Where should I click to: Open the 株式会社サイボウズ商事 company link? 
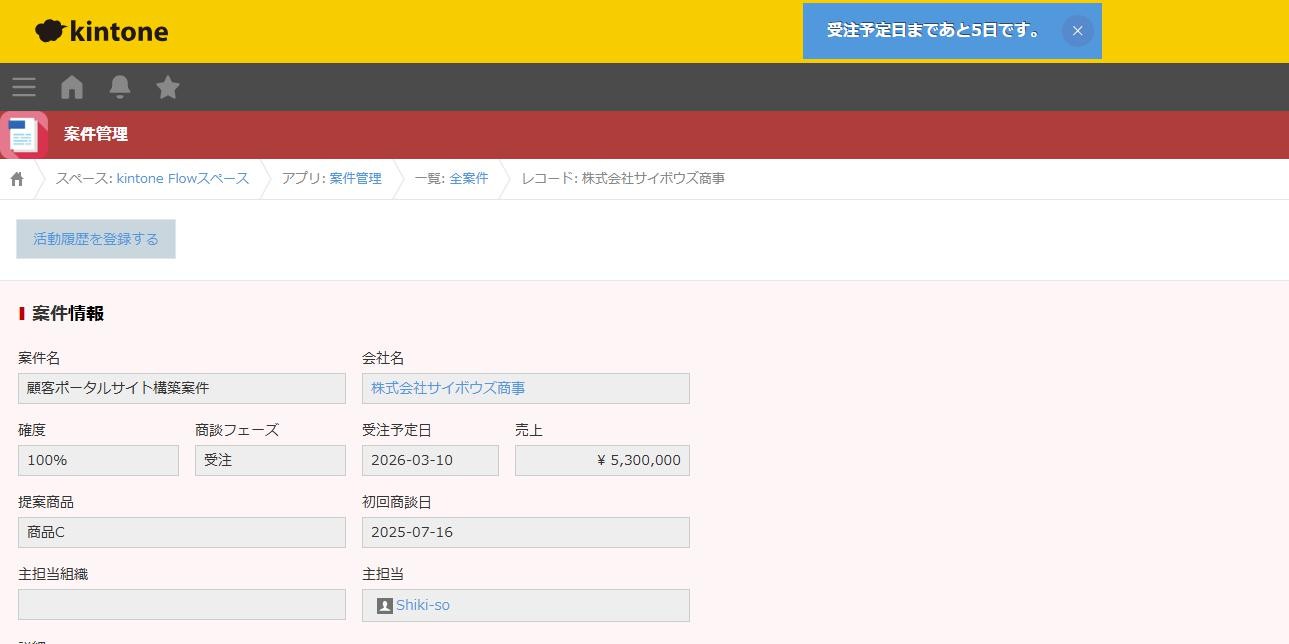447,388
